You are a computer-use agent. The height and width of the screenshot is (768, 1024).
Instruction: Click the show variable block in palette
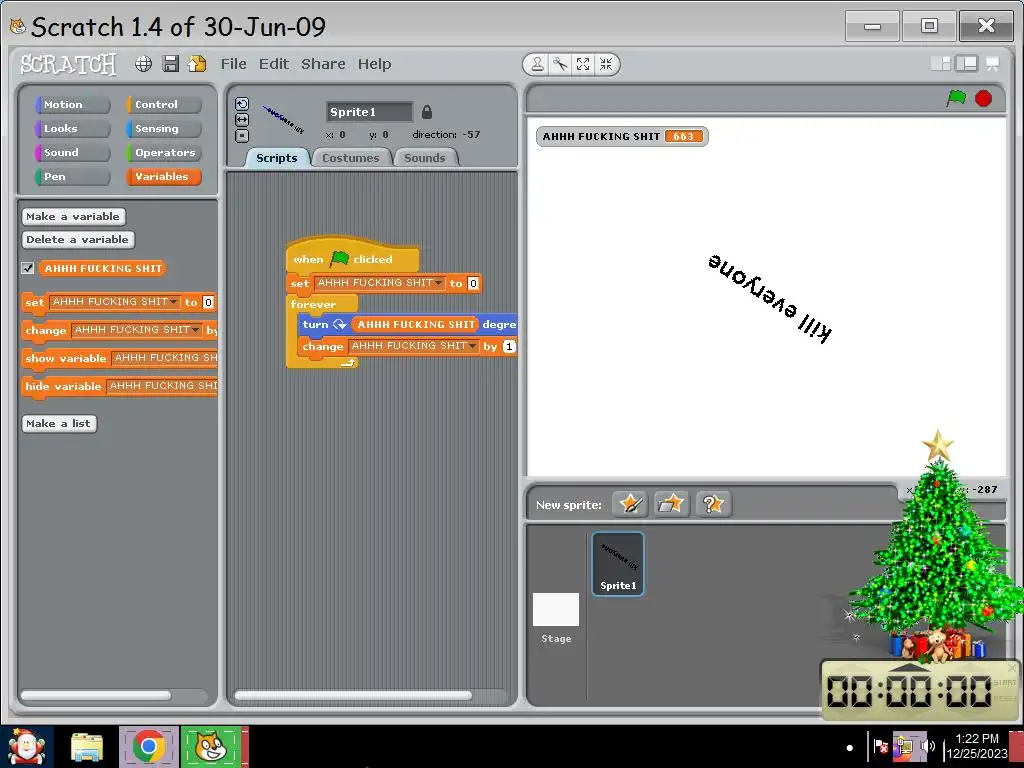click(120, 359)
